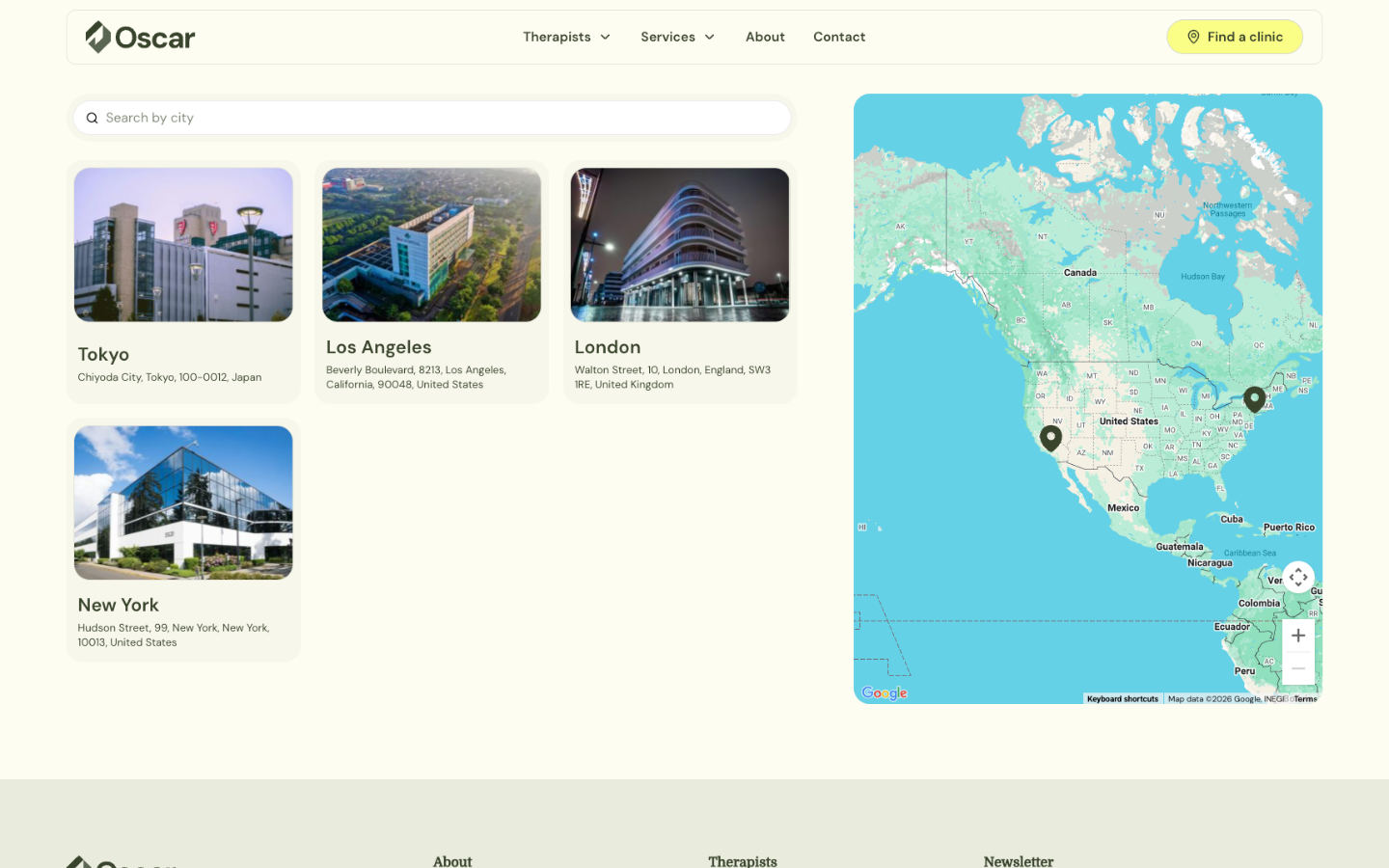1389x868 pixels.
Task: Expand the Services dropdown menu
Action: pos(677,38)
